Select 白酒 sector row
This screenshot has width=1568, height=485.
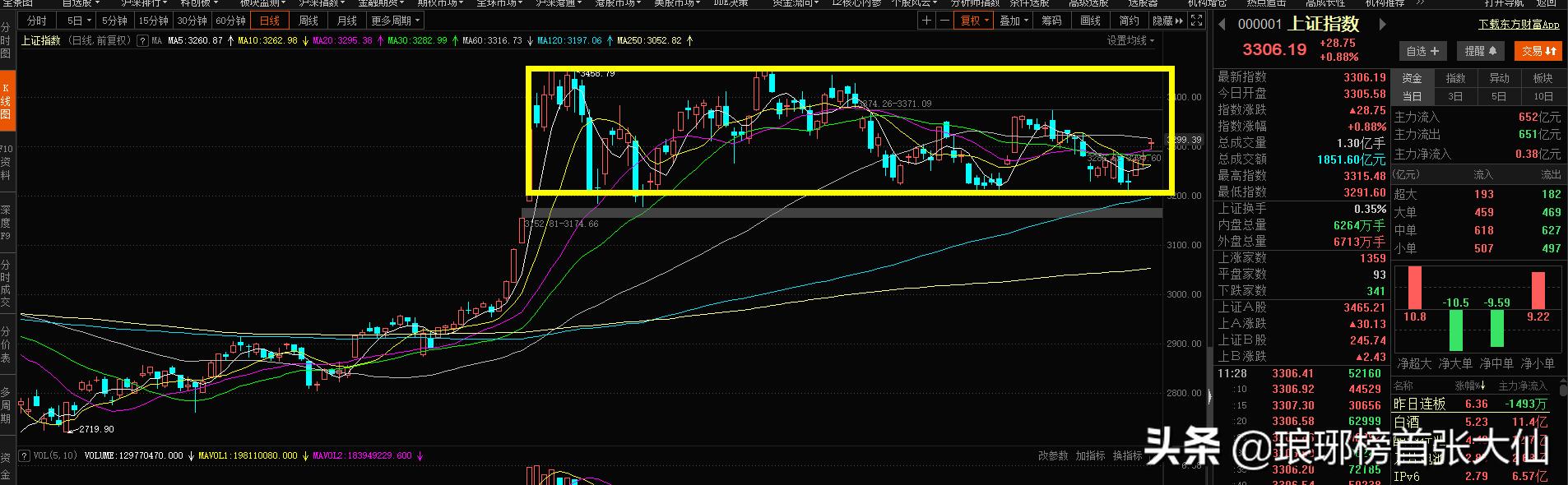1471,422
